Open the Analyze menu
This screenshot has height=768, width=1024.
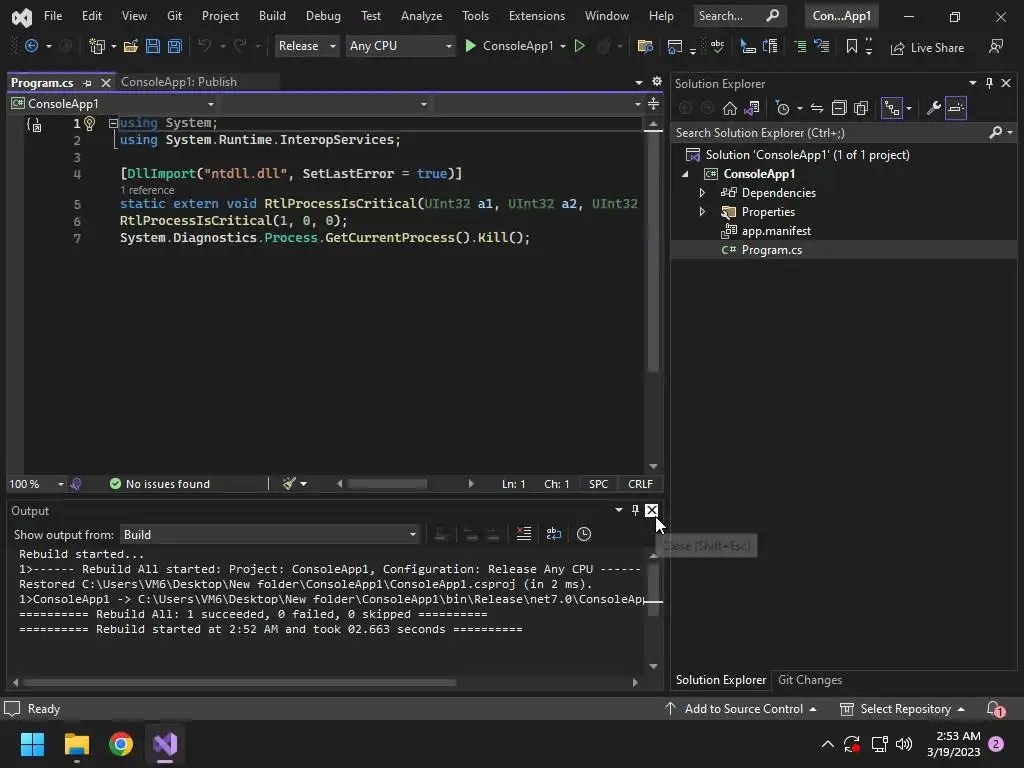[x=421, y=16]
